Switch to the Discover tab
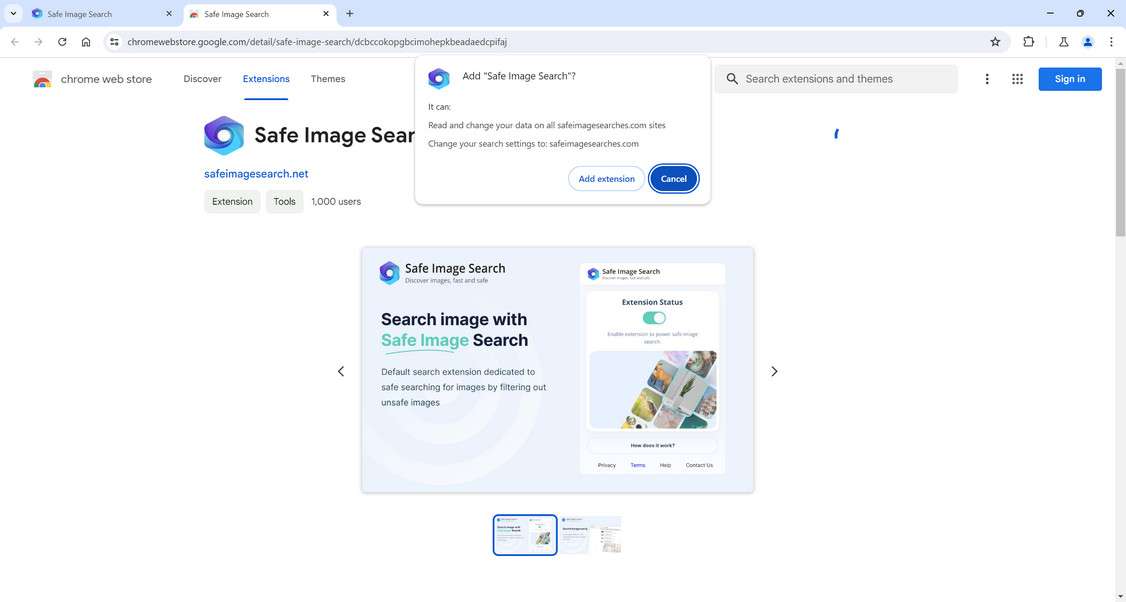Viewport: 1126px width, 602px height. coord(203,79)
